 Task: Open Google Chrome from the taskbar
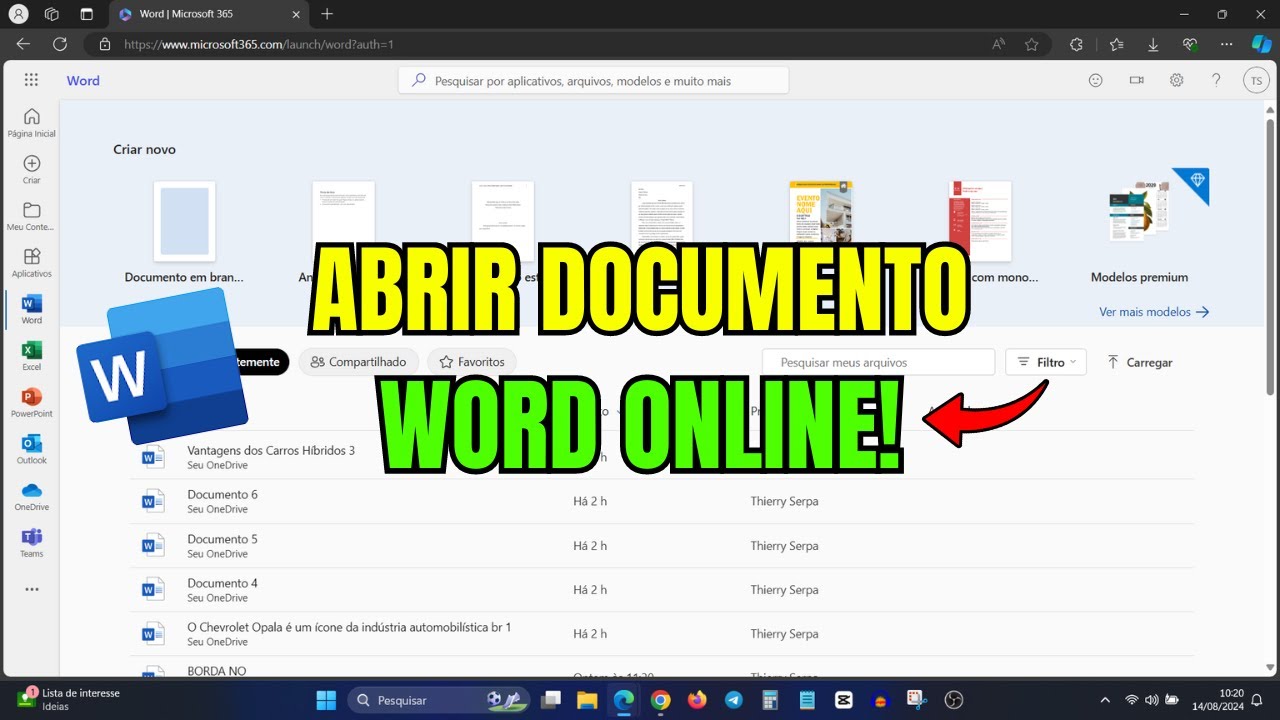(x=660, y=700)
